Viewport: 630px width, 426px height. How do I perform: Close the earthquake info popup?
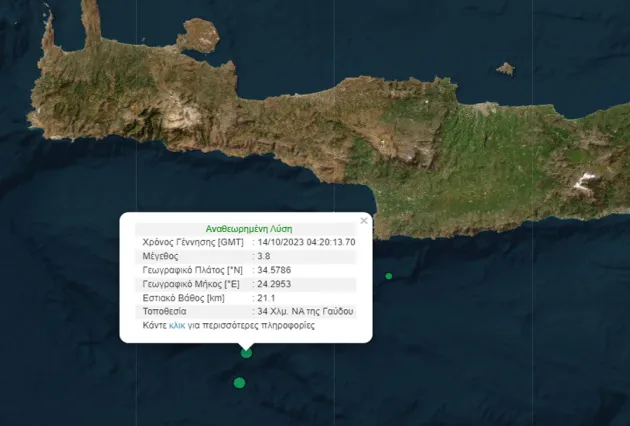click(364, 220)
